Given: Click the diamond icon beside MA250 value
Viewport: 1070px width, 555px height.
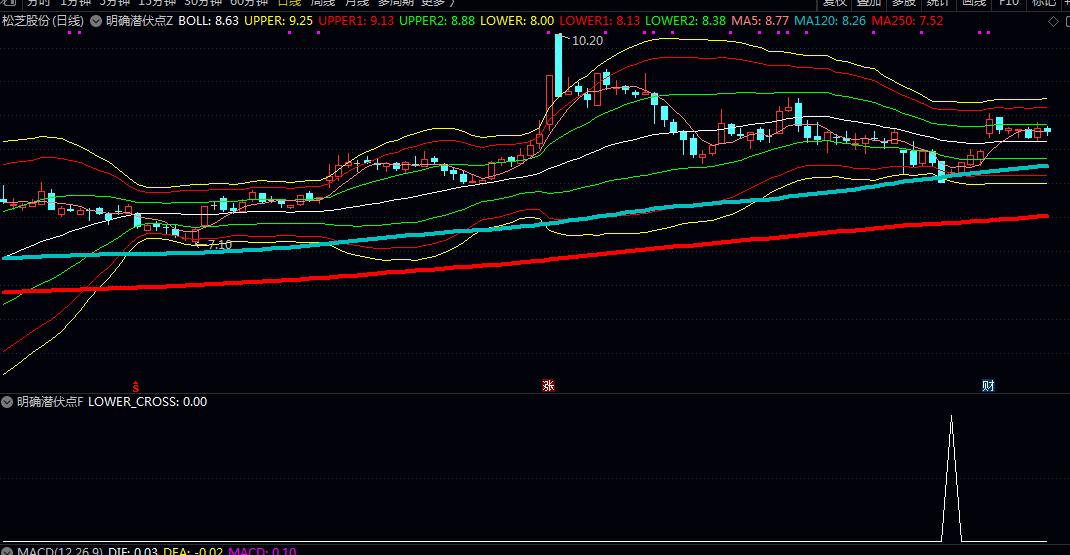Looking at the screenshot, I should point(1053,22).
